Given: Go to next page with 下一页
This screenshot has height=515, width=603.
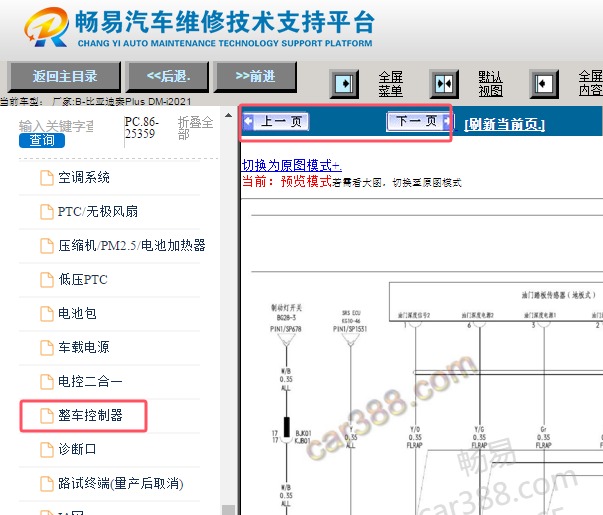Looking at the screenshot, I should (x=418, y=122).
